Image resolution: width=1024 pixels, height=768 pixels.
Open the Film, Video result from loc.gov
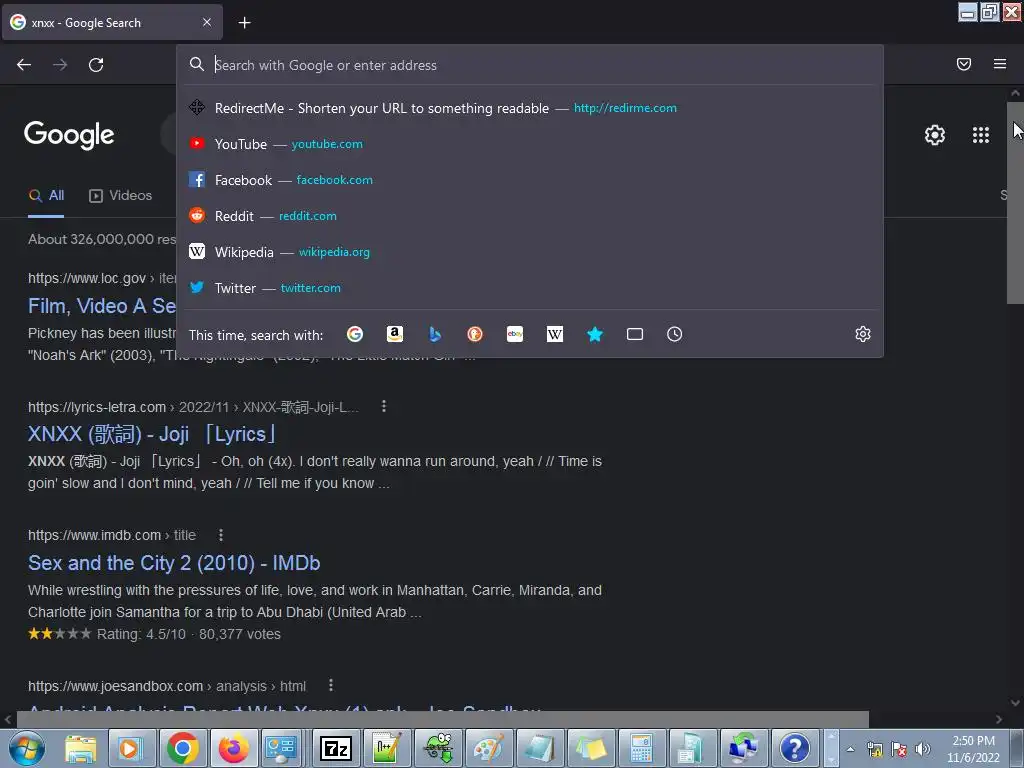tap(101, 306)
